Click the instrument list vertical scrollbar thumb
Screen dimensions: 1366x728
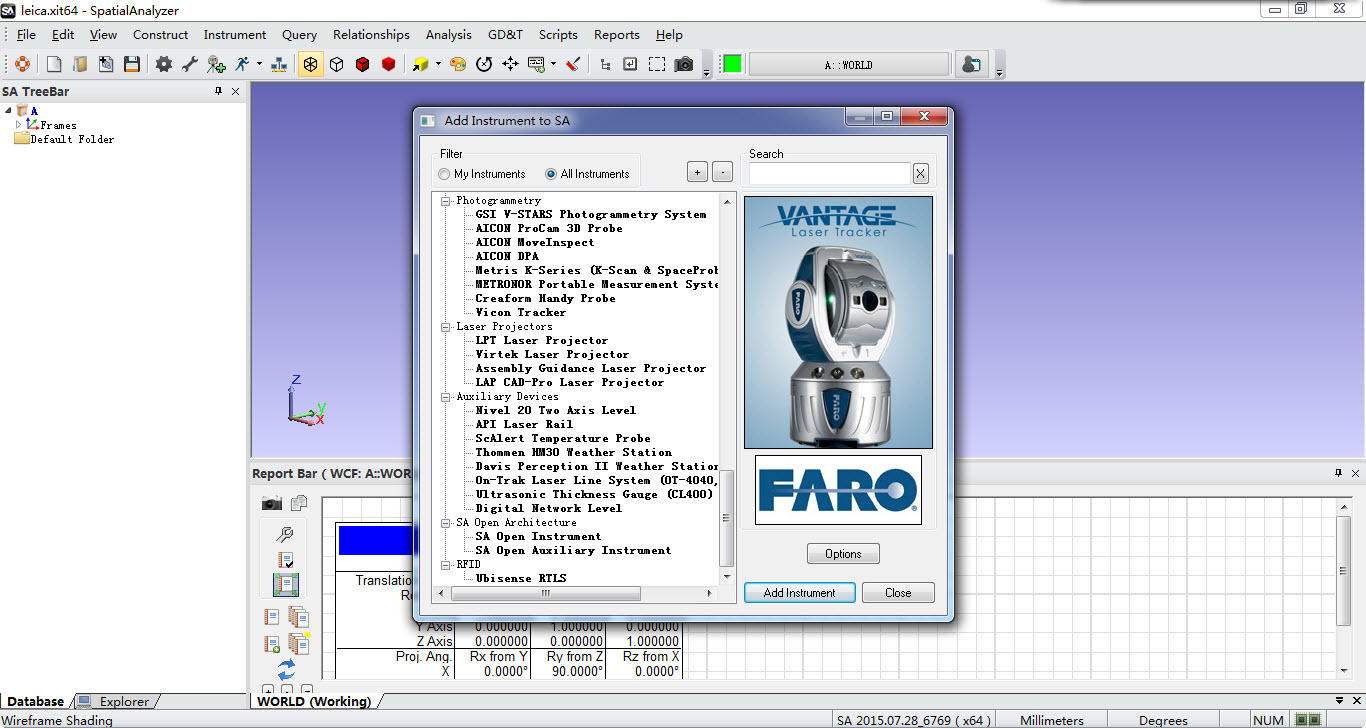click(x=727, y=519)
